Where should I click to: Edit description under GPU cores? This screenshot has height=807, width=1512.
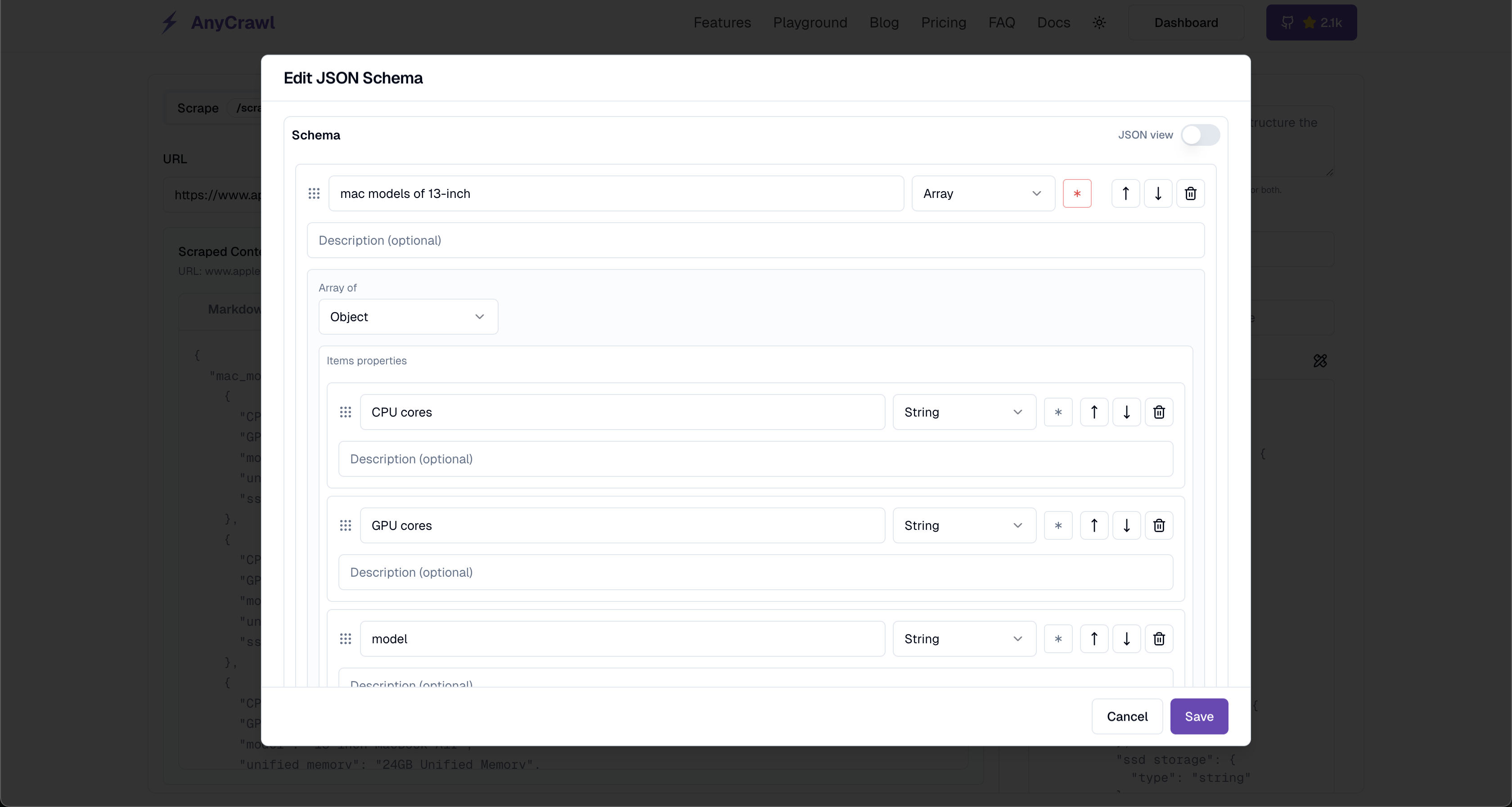pyautogui.click(x=756, y=572)
